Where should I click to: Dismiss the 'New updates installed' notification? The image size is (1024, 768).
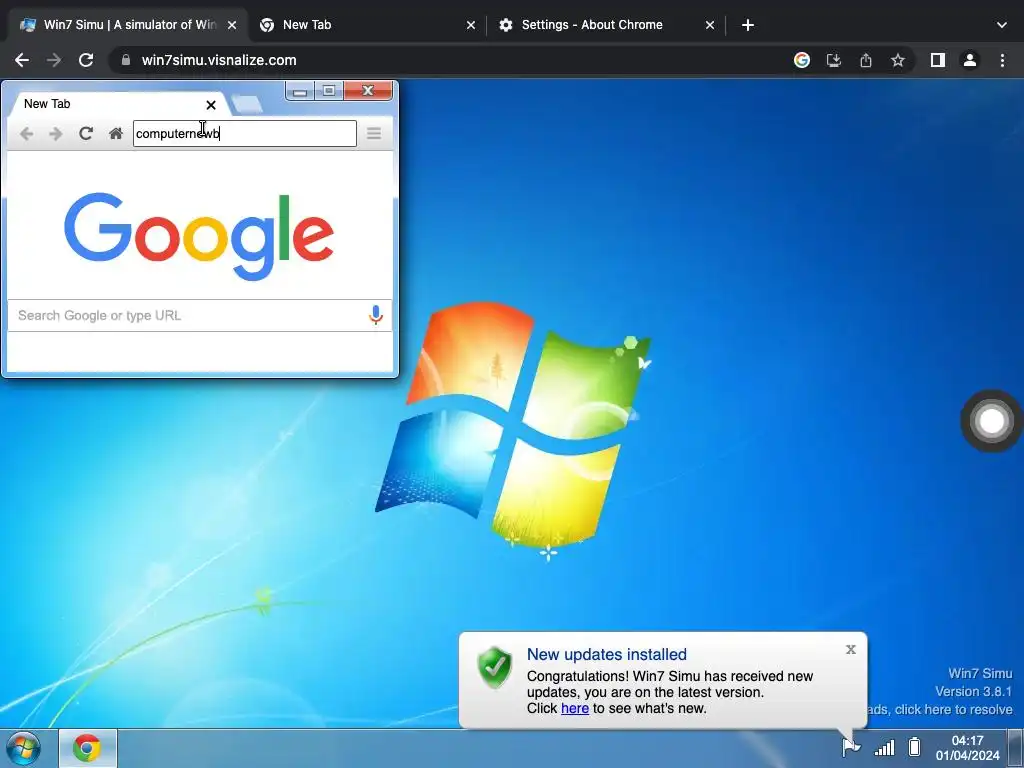[850, 649]
